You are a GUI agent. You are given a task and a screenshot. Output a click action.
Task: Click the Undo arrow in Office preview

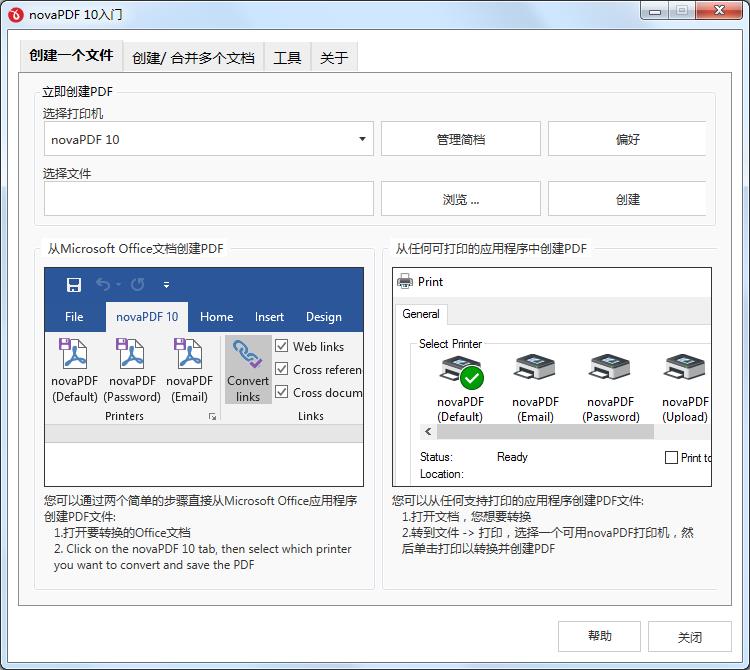tap(103, 285)
